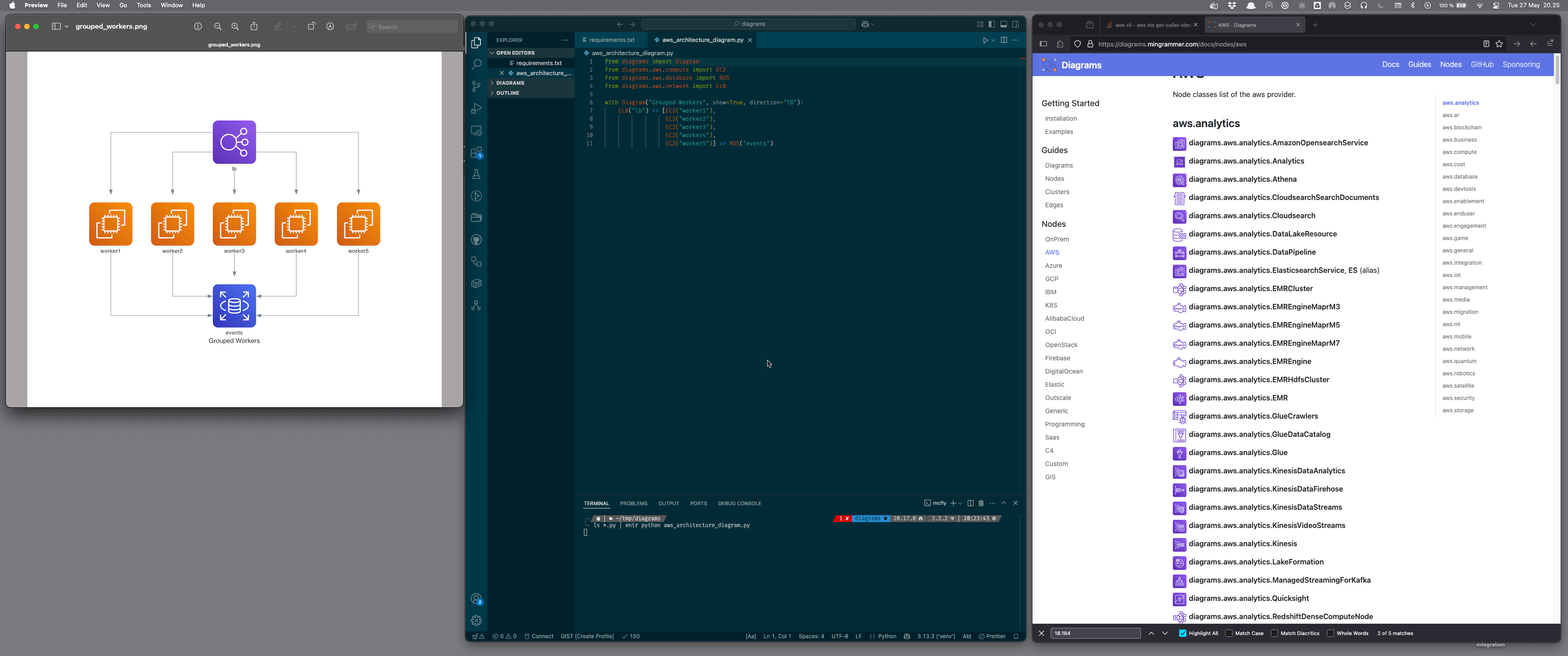
Task: Open Tools menu in macOS menu bar
Action: pos(143,5)
